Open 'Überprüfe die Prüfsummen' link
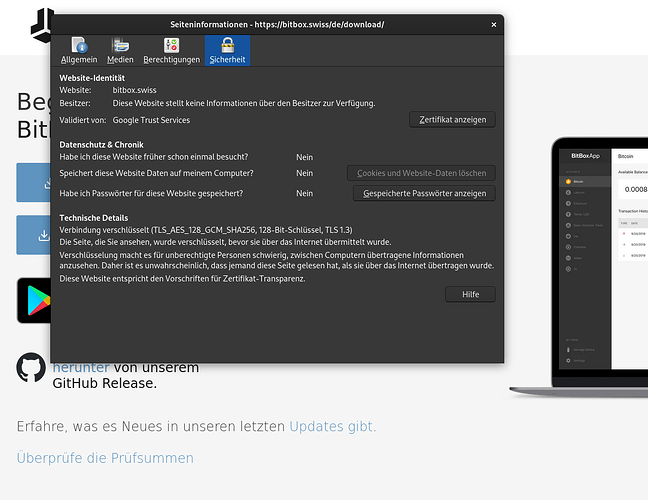The width and height of the screenshot is (648, 500). coord(105,458)
